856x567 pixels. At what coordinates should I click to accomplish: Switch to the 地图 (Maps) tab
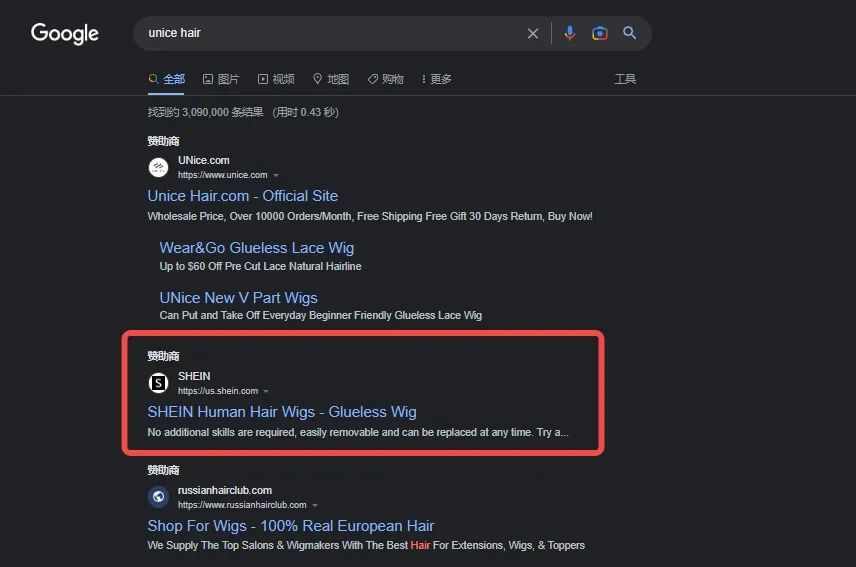tap(331, 79)
